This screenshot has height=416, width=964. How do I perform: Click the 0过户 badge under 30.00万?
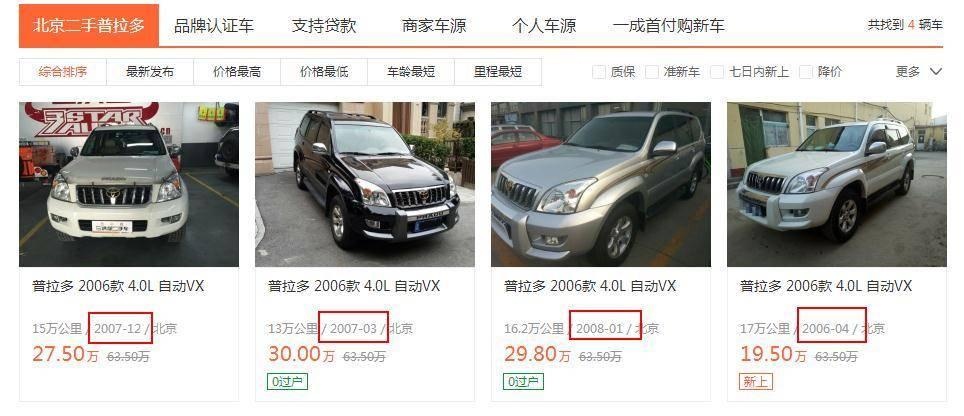(287, 382)
